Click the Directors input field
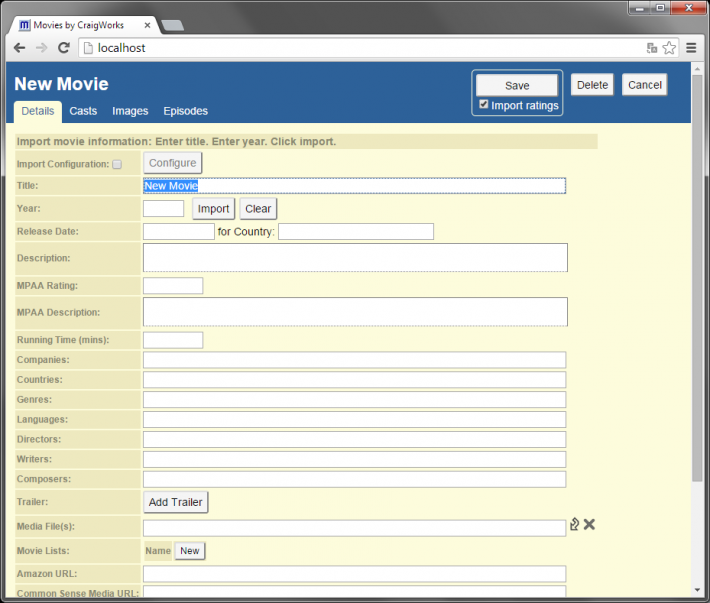The height and width of the screenshot is (603, 710). click(x=355, y=440)
